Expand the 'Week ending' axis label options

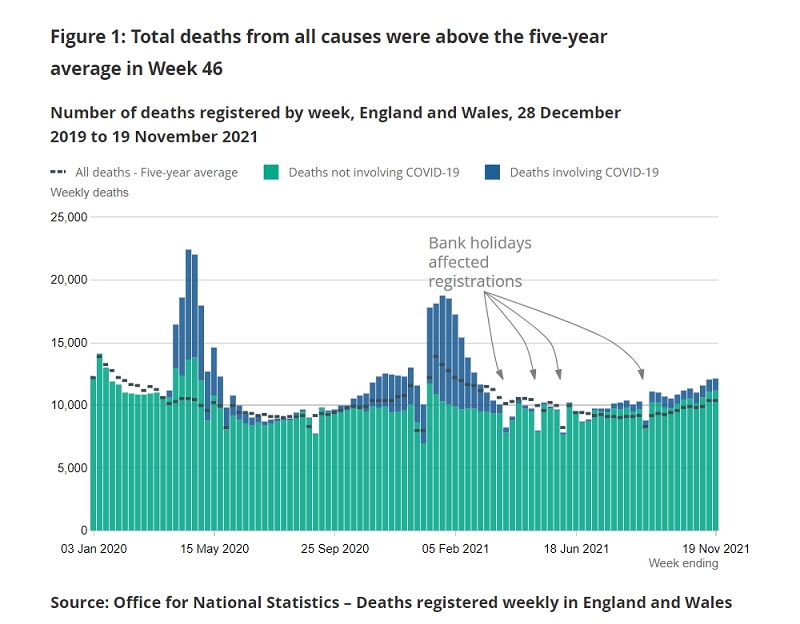[x=686, y=563]
